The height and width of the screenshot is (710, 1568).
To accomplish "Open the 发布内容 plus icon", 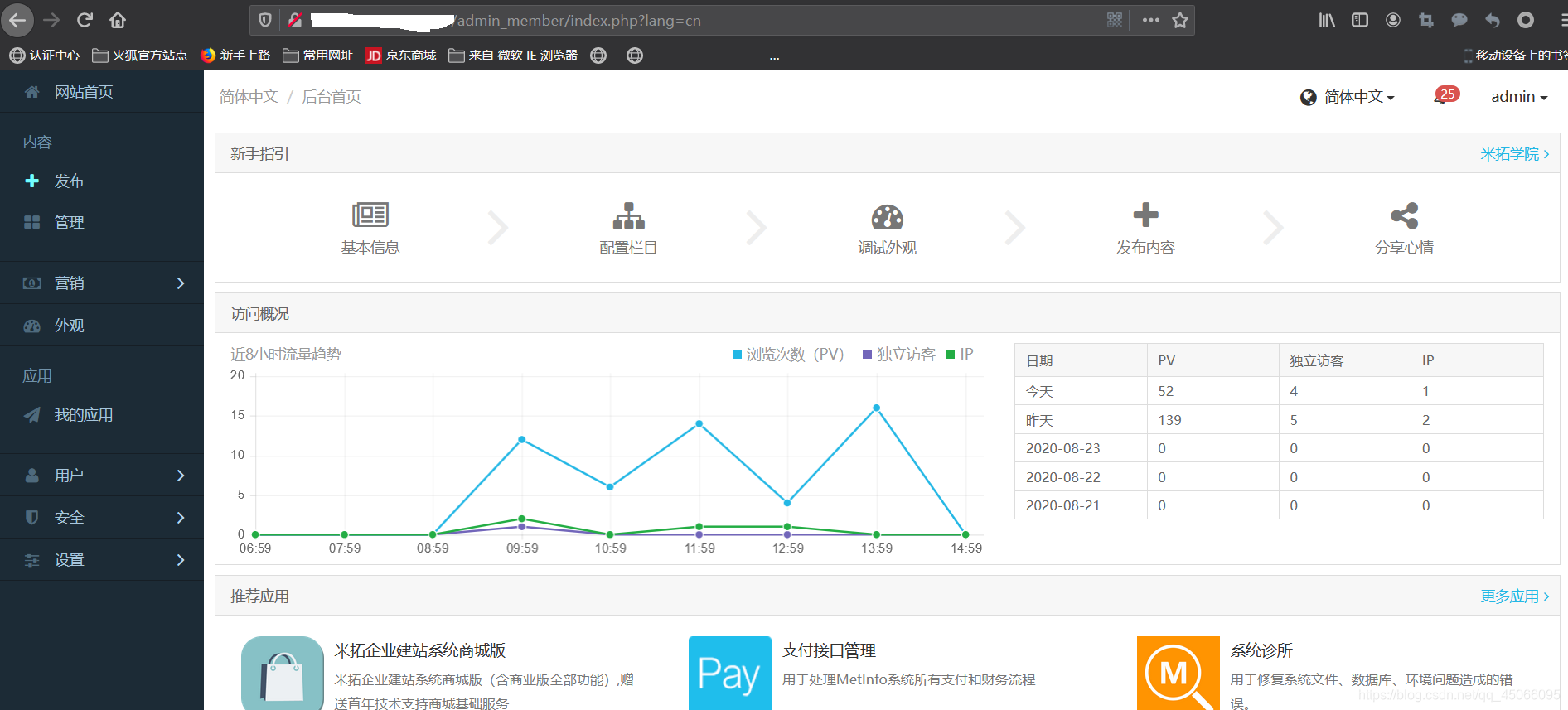I will point(1145,215).
